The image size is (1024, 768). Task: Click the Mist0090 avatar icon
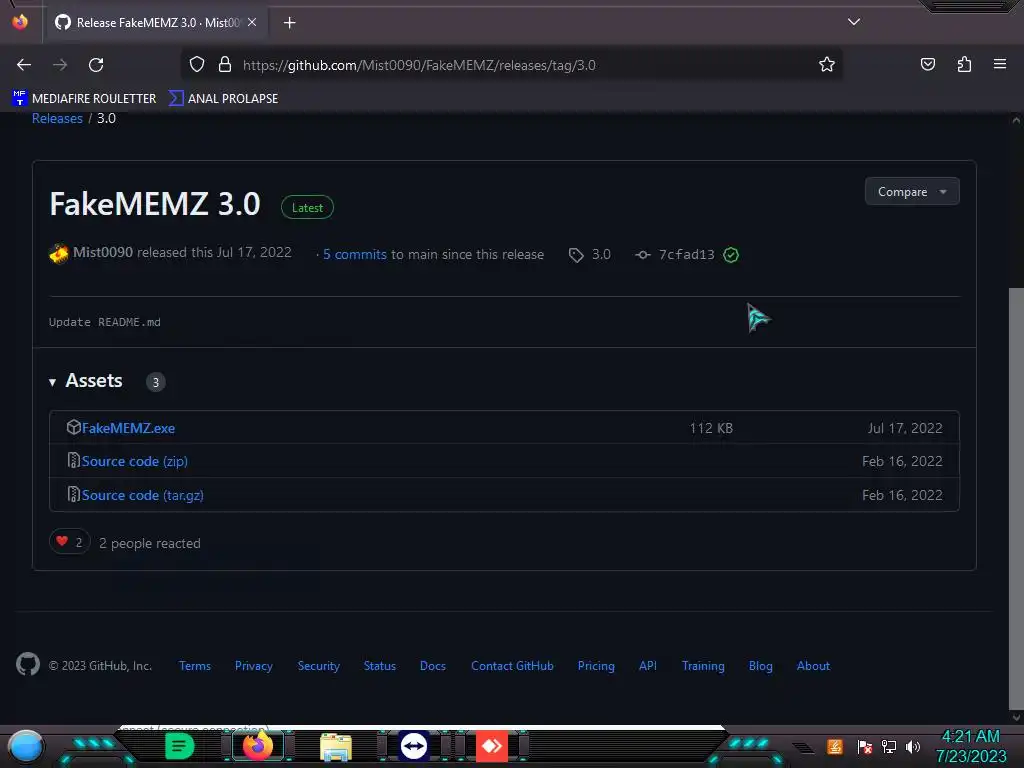[x=59, y=253]
